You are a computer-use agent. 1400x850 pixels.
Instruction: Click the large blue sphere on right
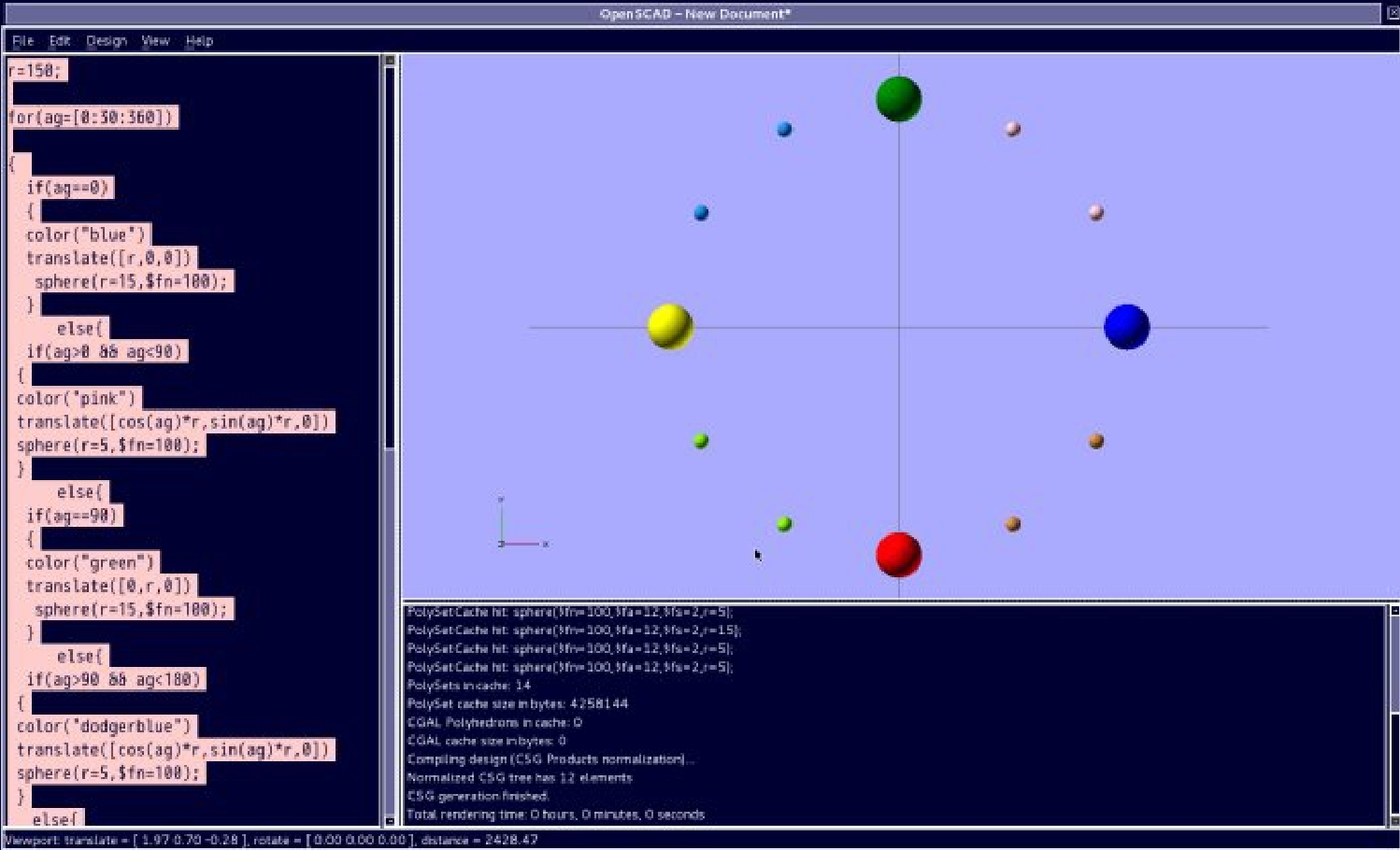[x=1126, y=327]
